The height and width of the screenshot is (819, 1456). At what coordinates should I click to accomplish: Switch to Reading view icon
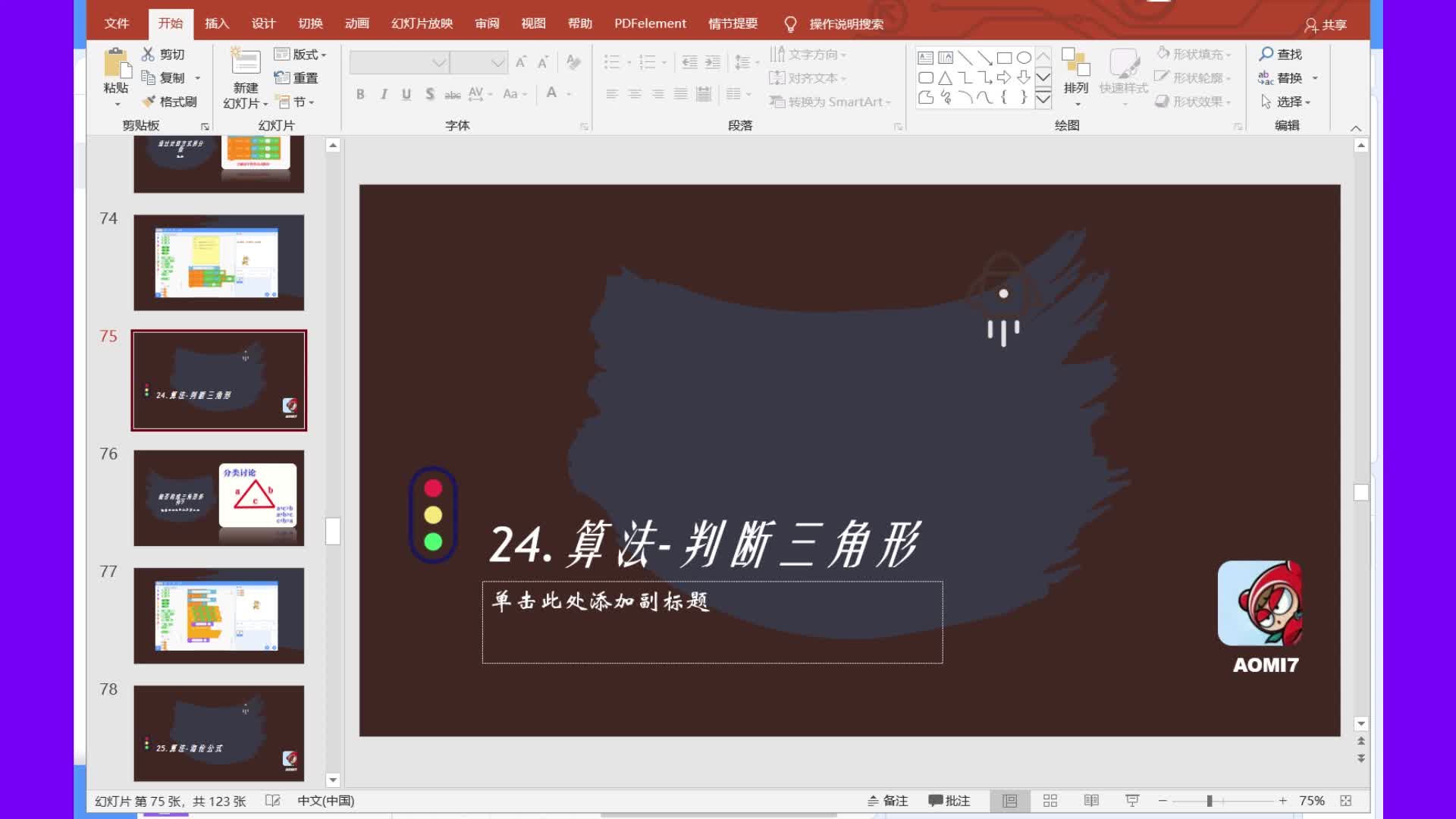(1091, 801)
